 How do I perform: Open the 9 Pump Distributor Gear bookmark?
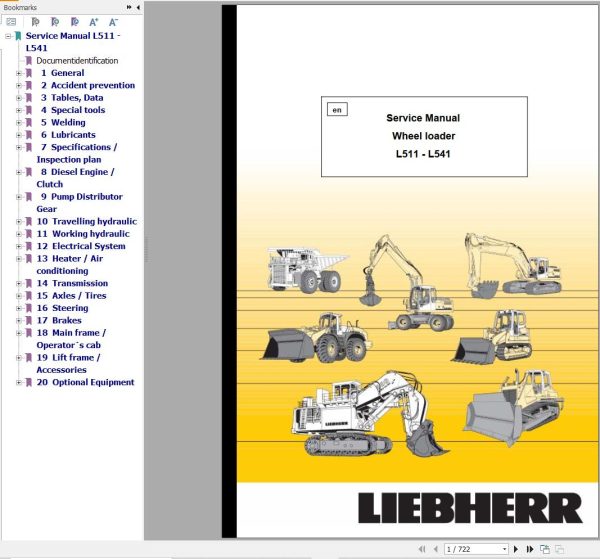[79, 202]
